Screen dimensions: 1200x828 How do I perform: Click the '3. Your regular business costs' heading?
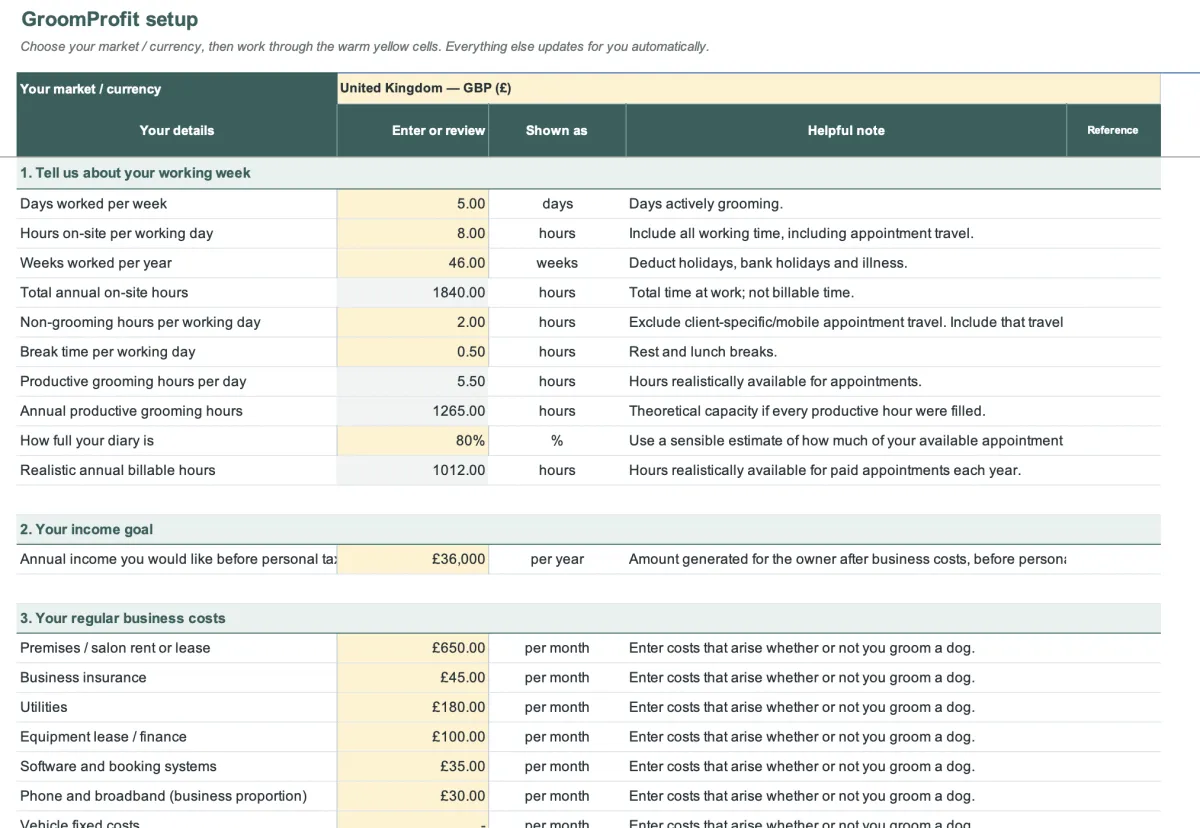click(123, 619)
